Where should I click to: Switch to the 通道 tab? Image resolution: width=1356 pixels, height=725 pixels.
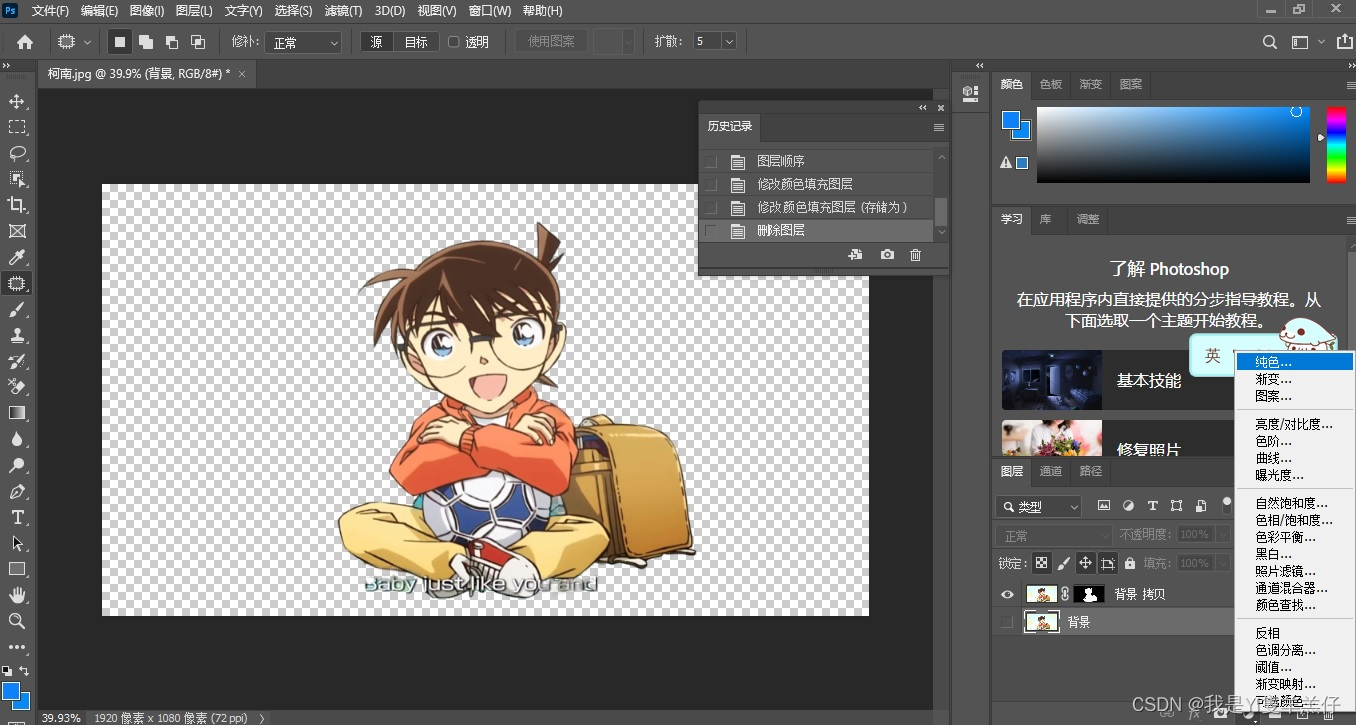click(x=1051, y=471)
